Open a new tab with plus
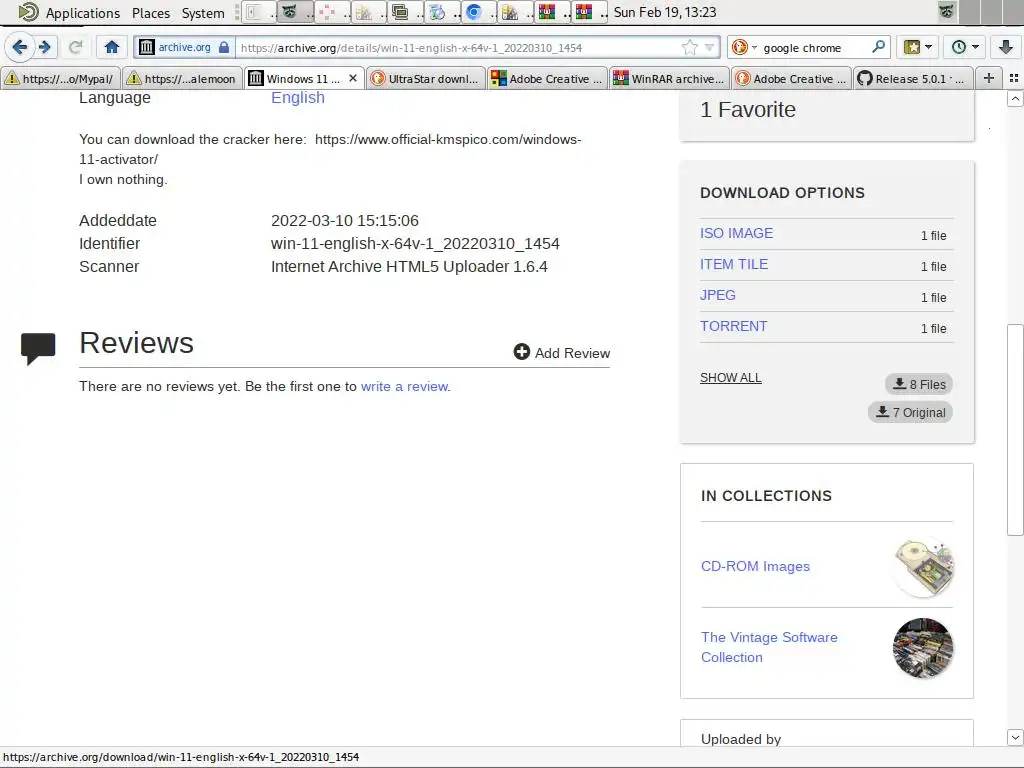 (x=989, y=78)
